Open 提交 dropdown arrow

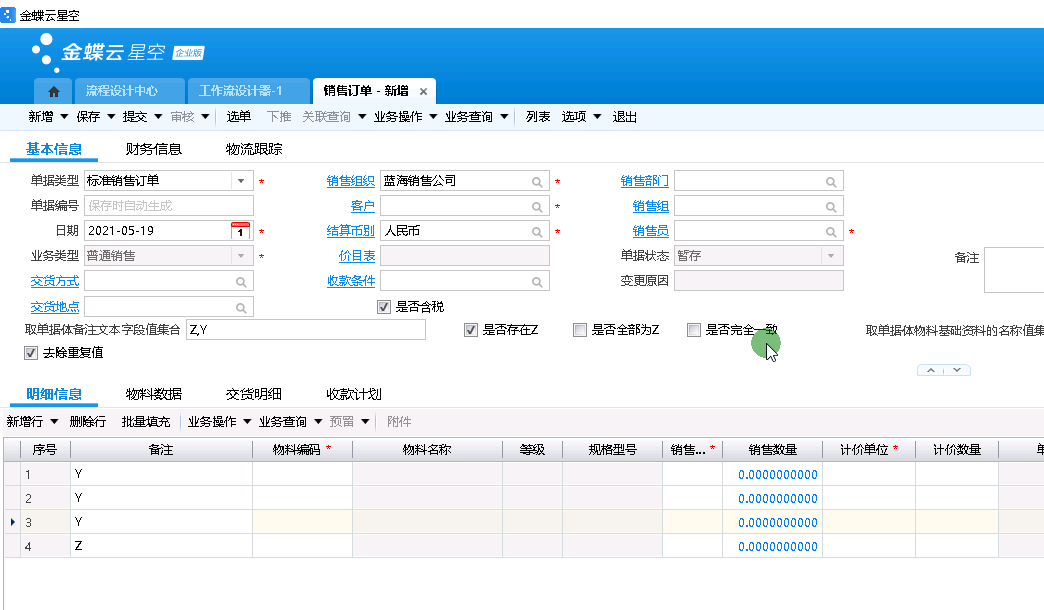click(x=158, y=117)
